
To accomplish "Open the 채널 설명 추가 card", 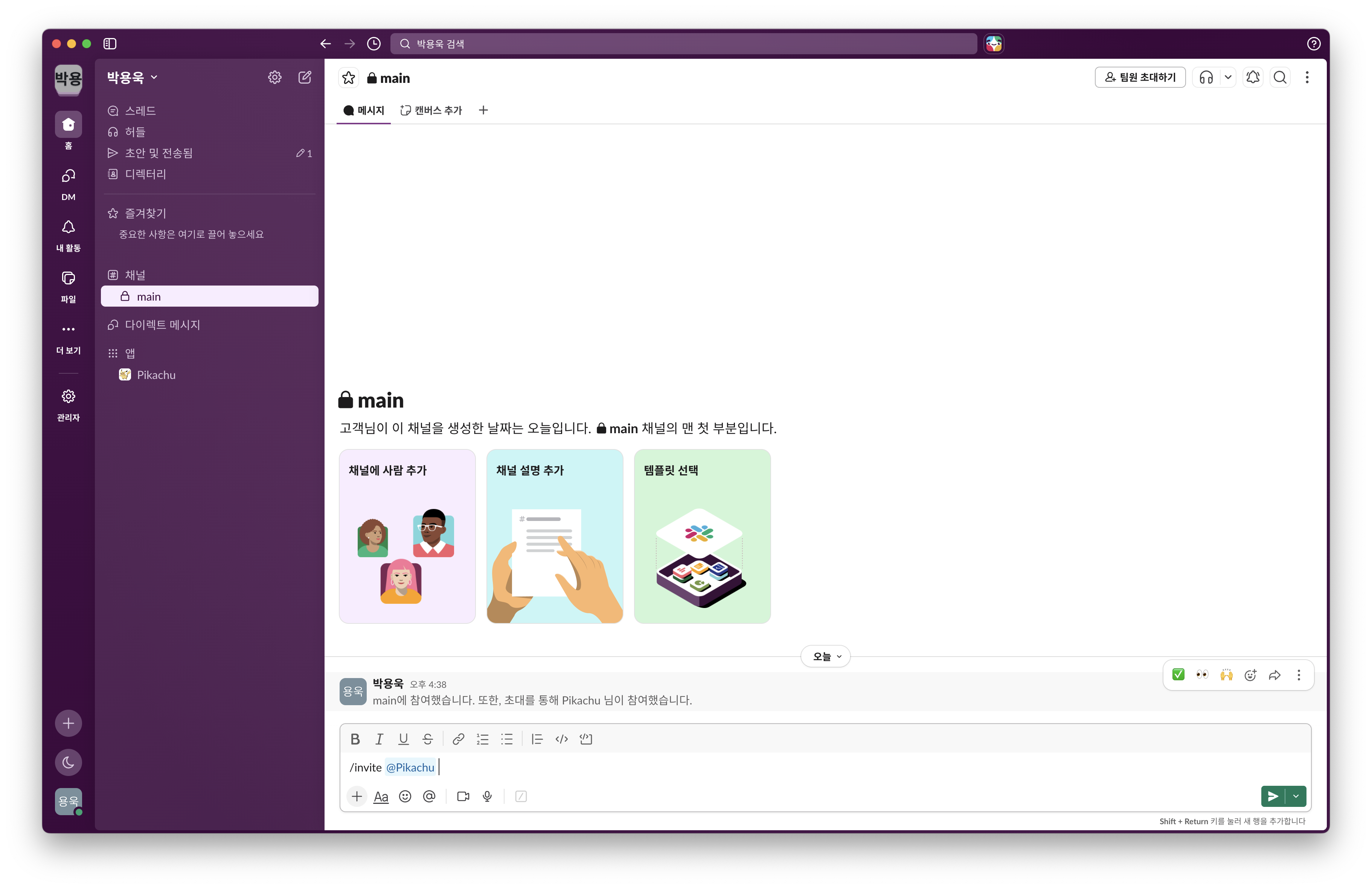I will [555, 536].
